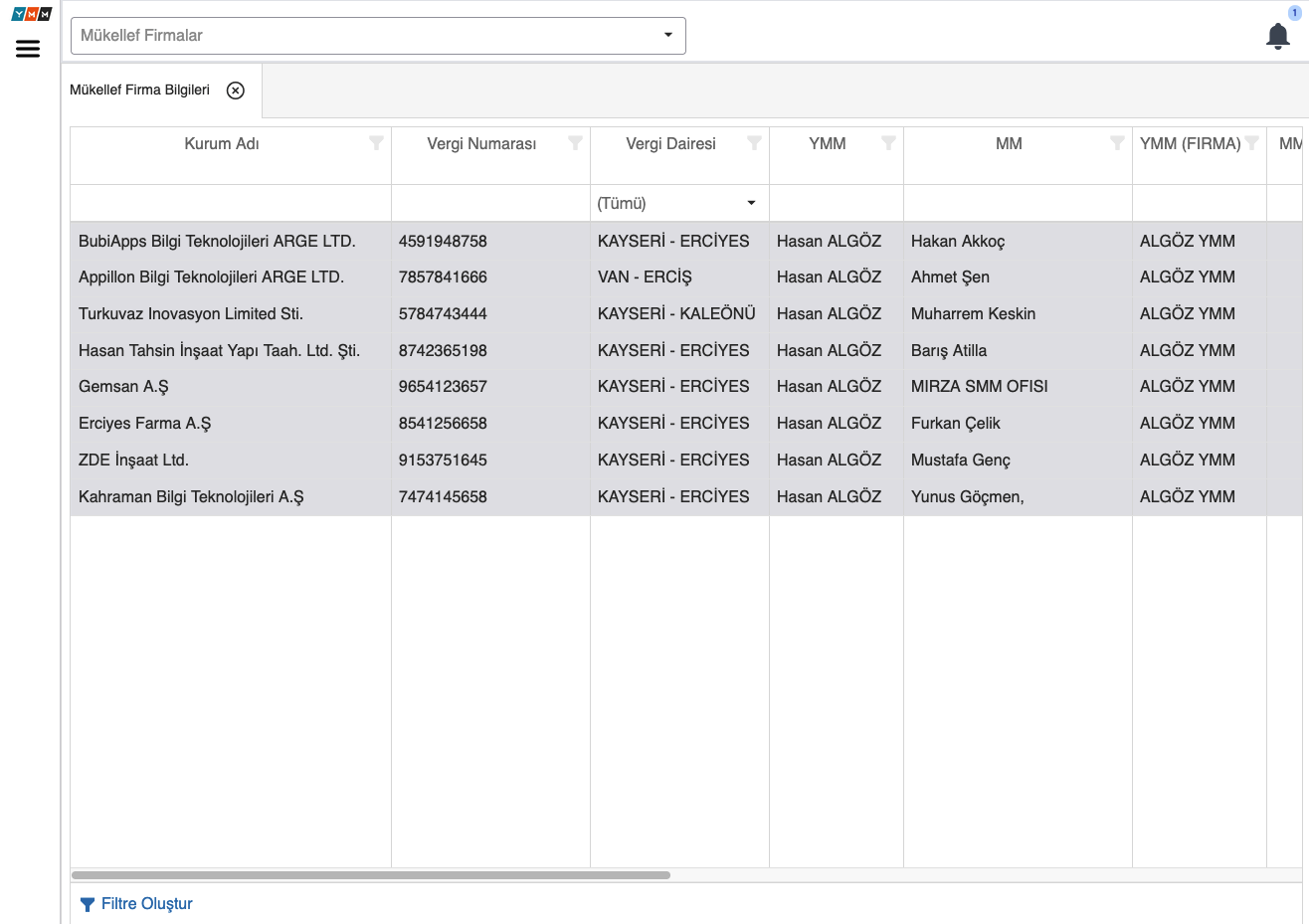This screenshot has height=924, width=1309.
Task: Open filter icon on Vergi Numarası column
Action: point(575,143)
